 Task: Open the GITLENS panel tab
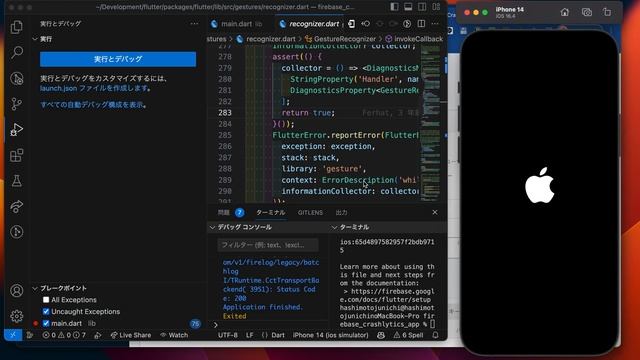pos(310,212)
